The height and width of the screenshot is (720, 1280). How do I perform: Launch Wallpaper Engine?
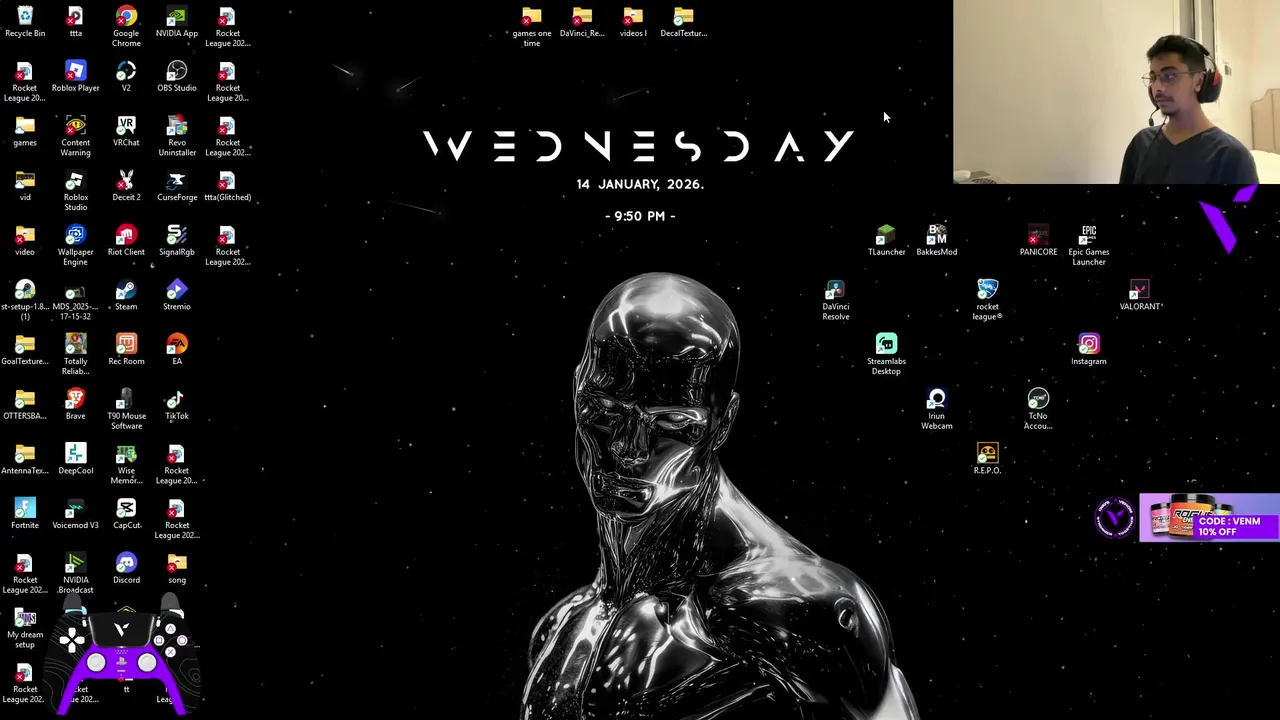(76, 246)
